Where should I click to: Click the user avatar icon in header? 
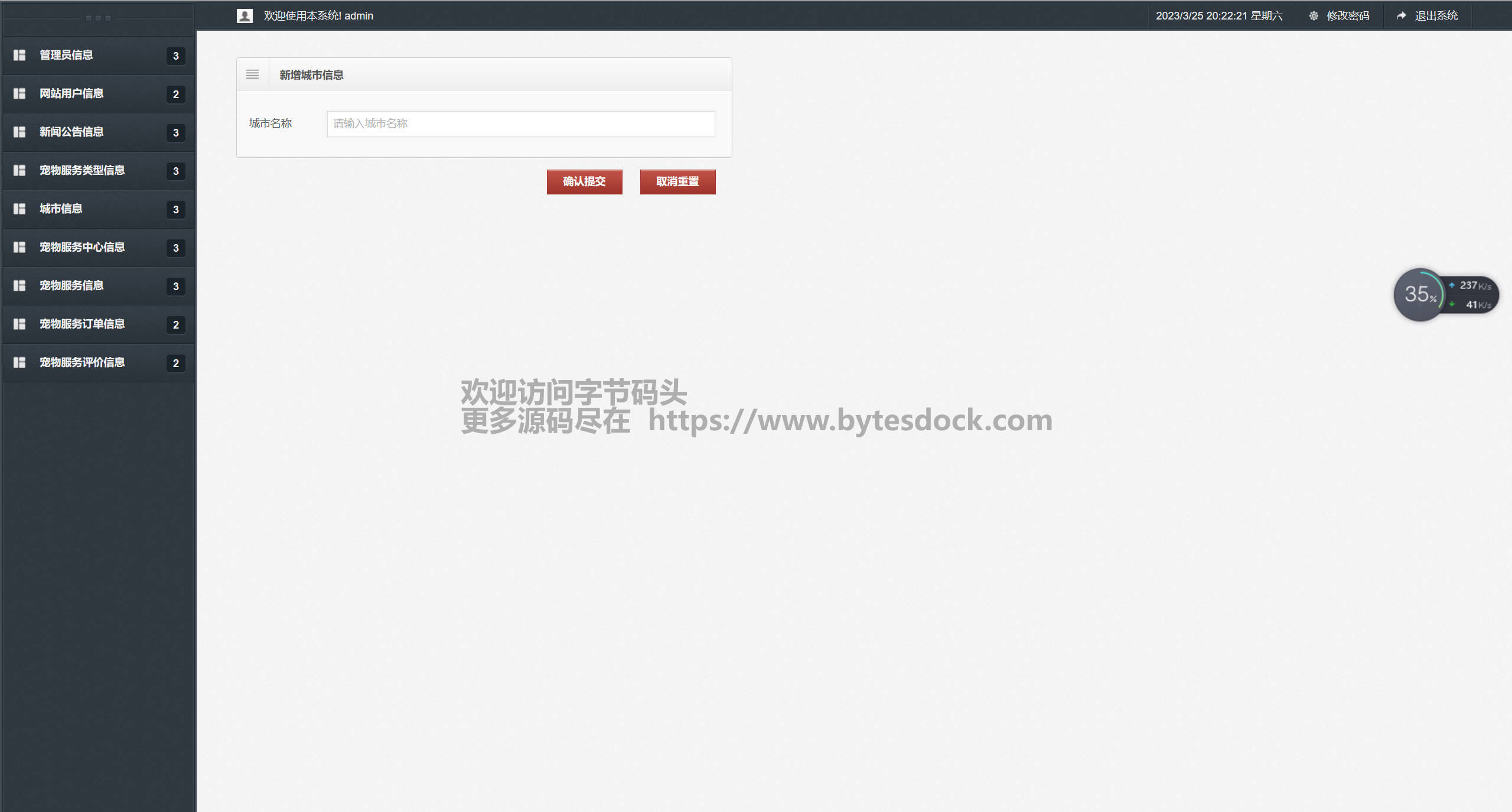(245, 16)
